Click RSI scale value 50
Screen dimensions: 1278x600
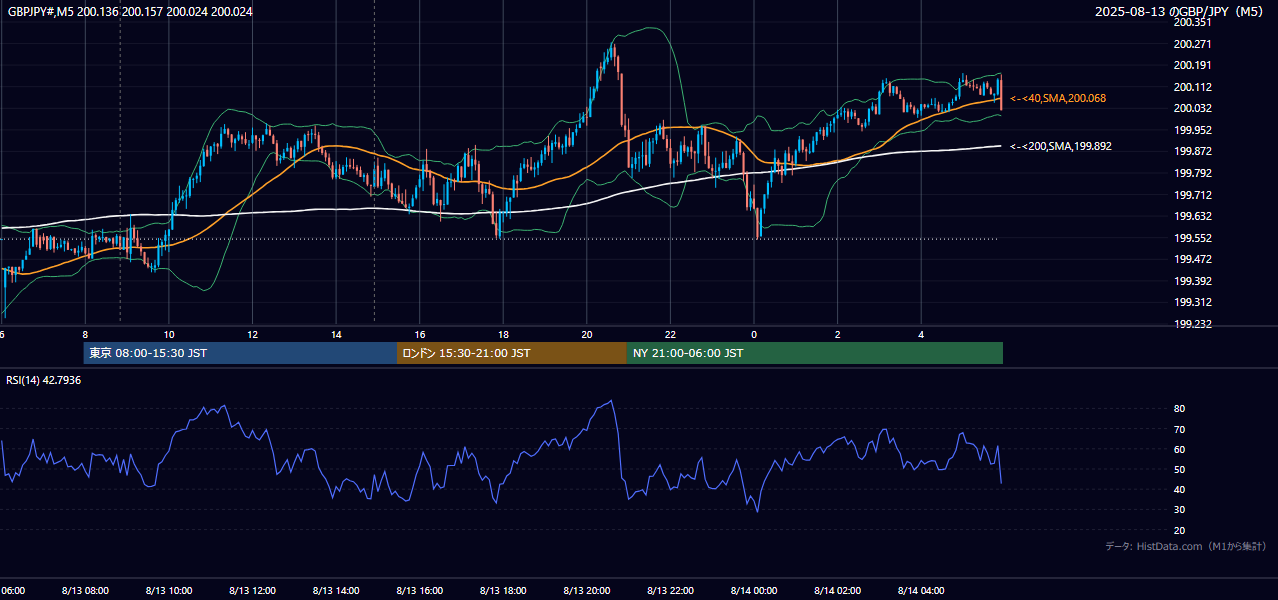(1180, 469)
